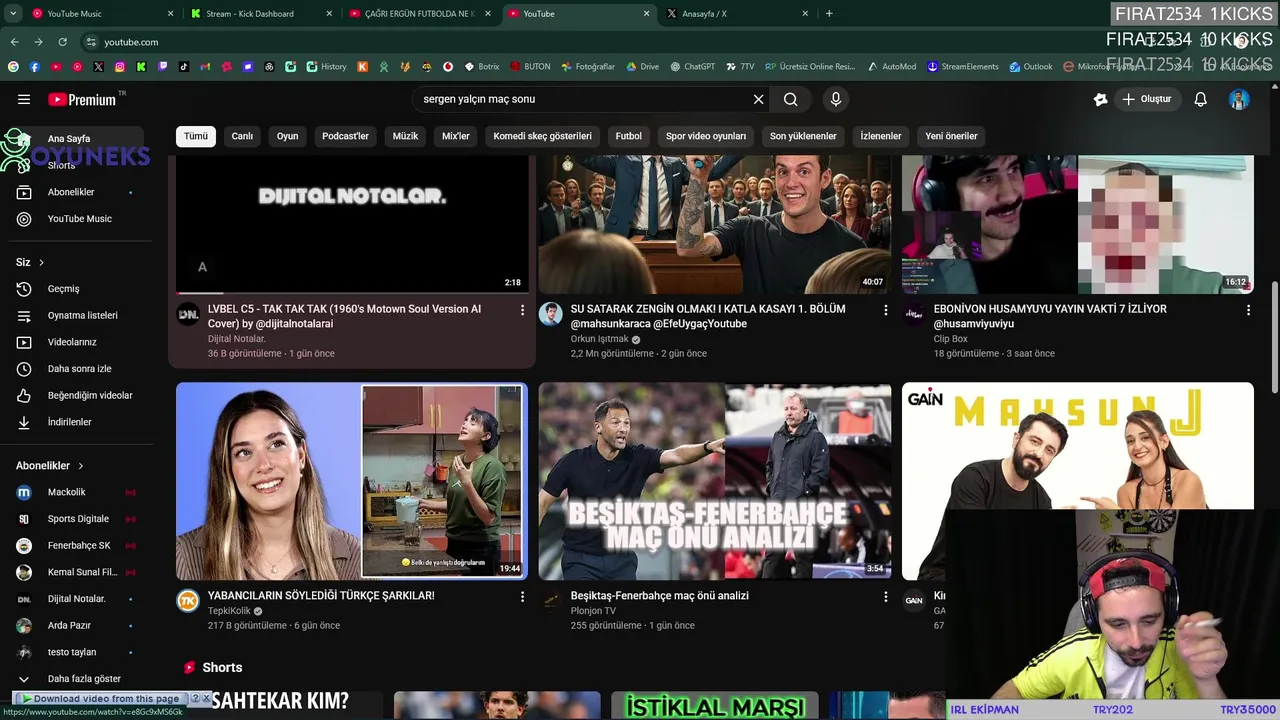The image size is (1280, 720).
Task: Click the browser back arrow
Action: tap(14, 42)
